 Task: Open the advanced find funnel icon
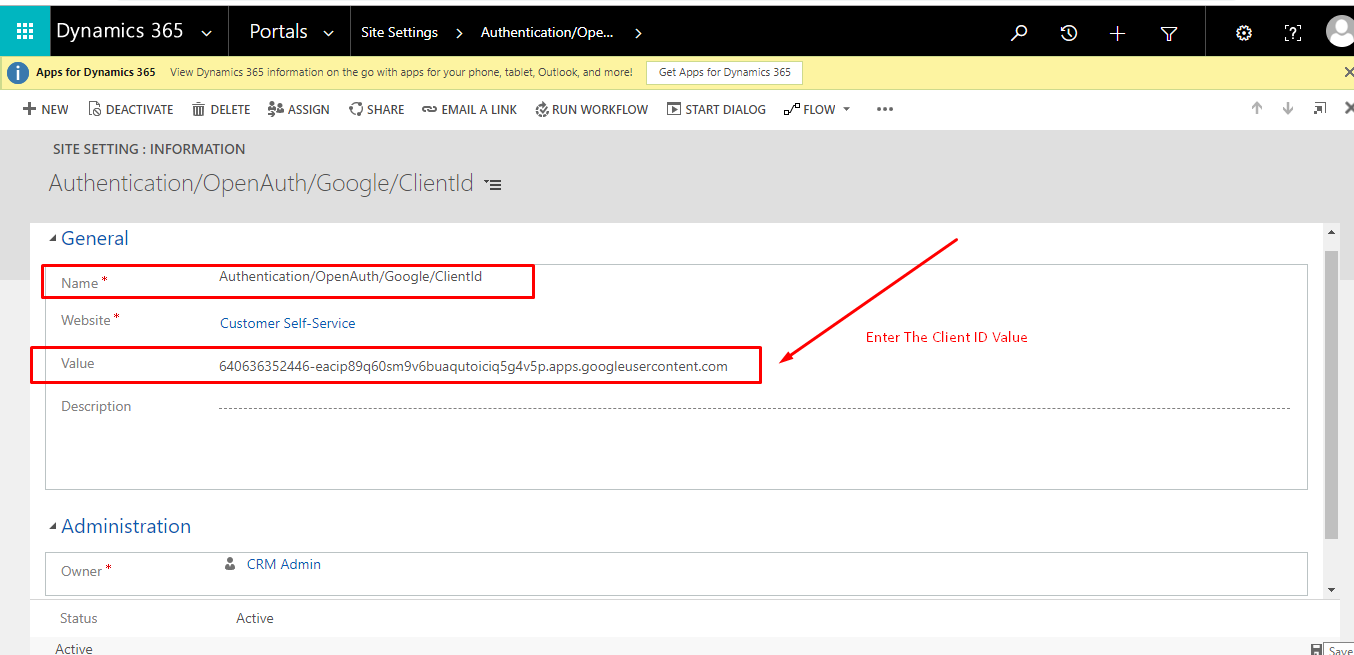(1169, 33)
